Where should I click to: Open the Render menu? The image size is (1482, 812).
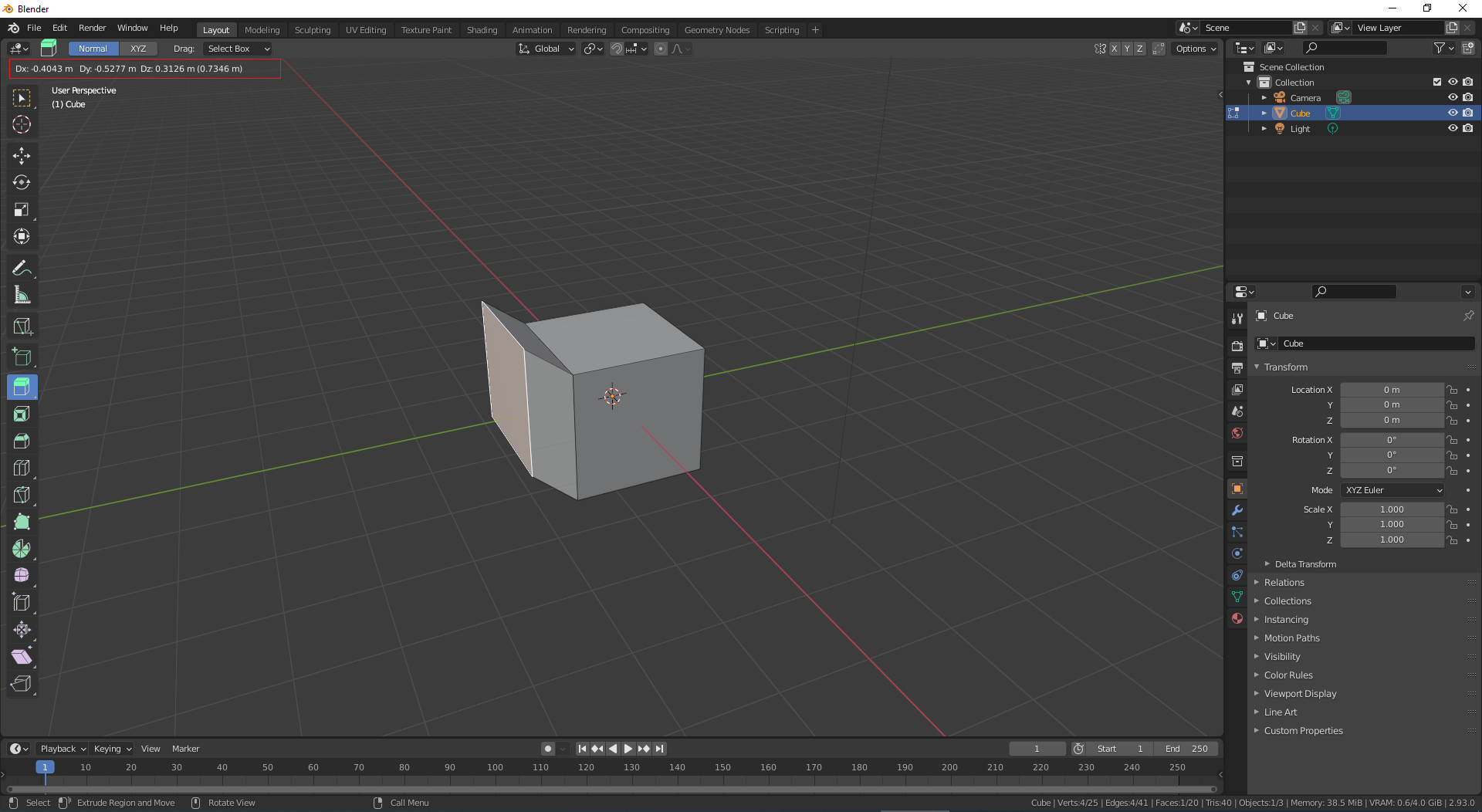pyautogui.click(x=92, y=28)
